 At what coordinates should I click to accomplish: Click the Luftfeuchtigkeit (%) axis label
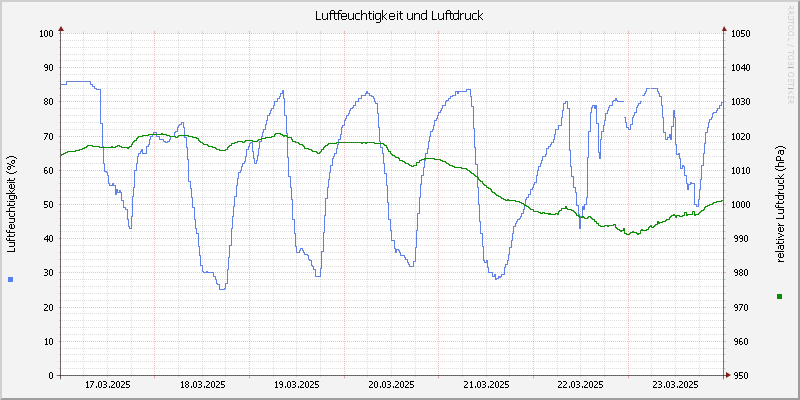click(x=11, y=203)
